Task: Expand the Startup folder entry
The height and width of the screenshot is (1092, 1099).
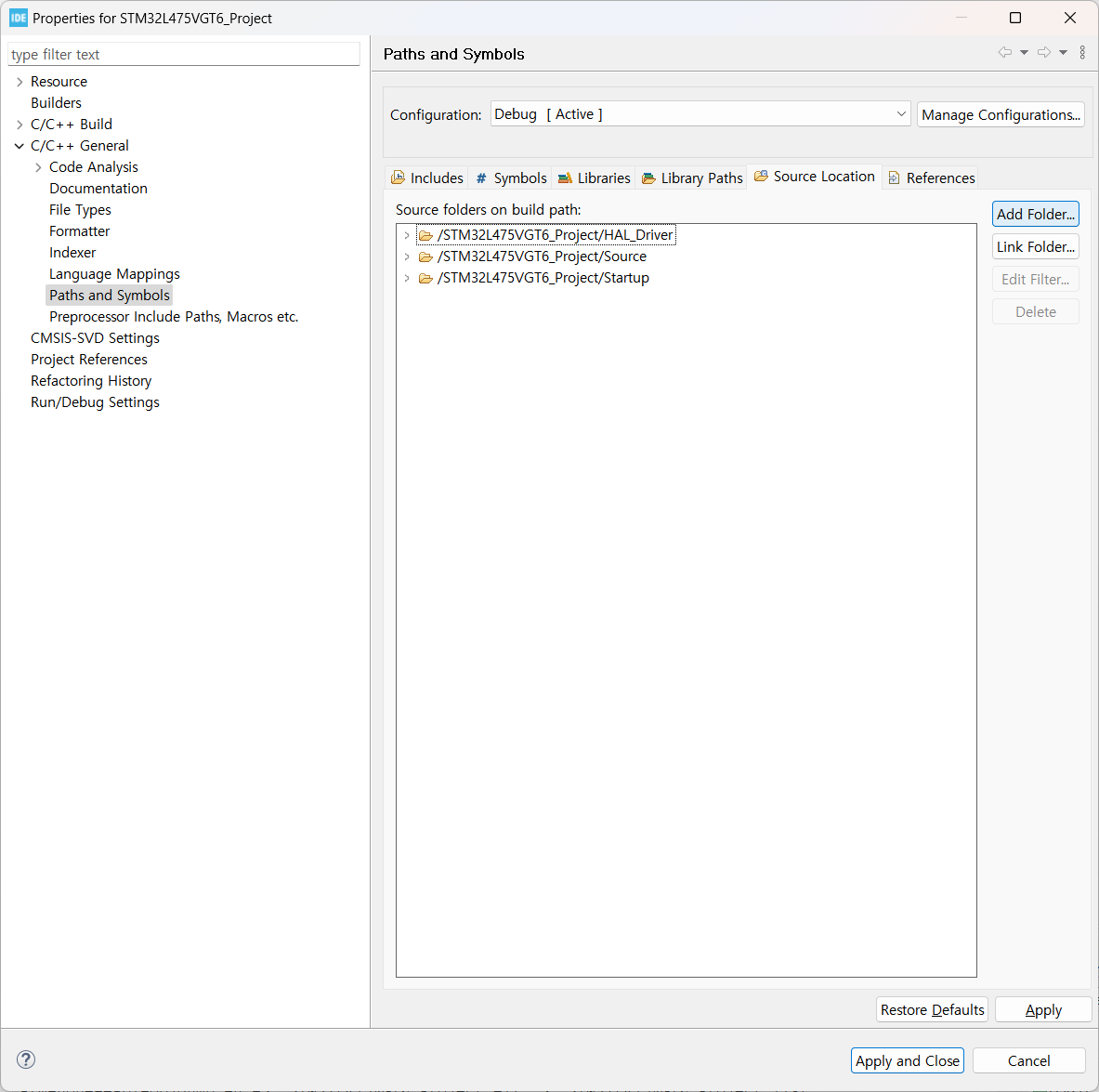Action: tap(407, 279)
